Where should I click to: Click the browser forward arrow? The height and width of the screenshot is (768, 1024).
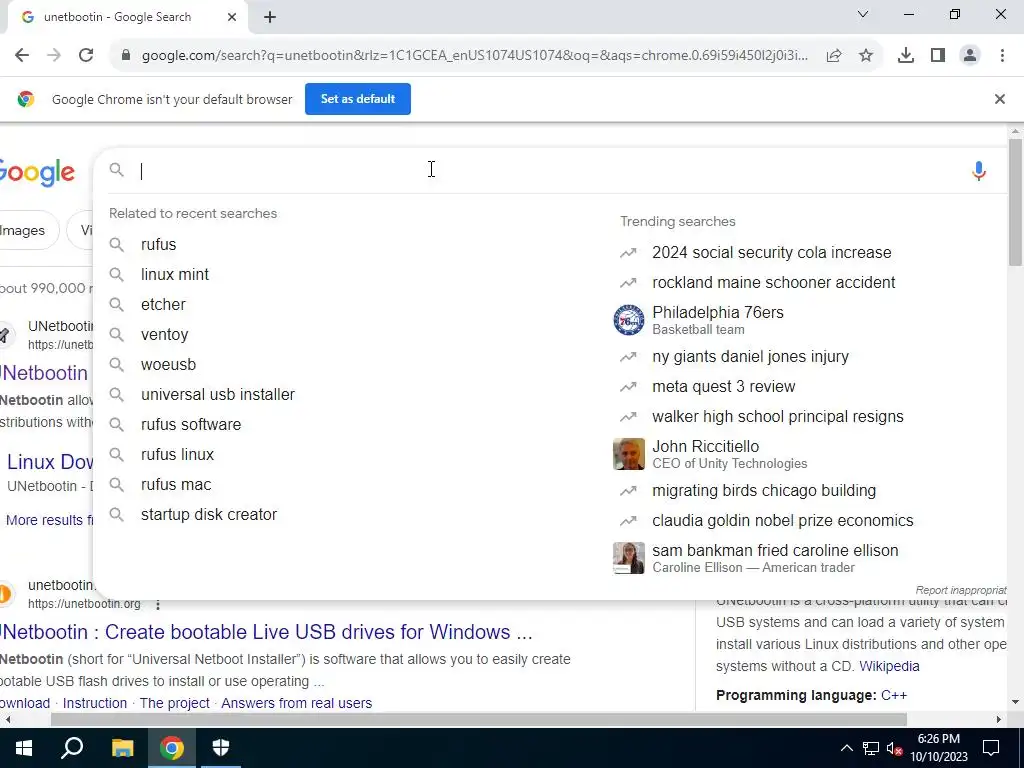coord(54,56)
